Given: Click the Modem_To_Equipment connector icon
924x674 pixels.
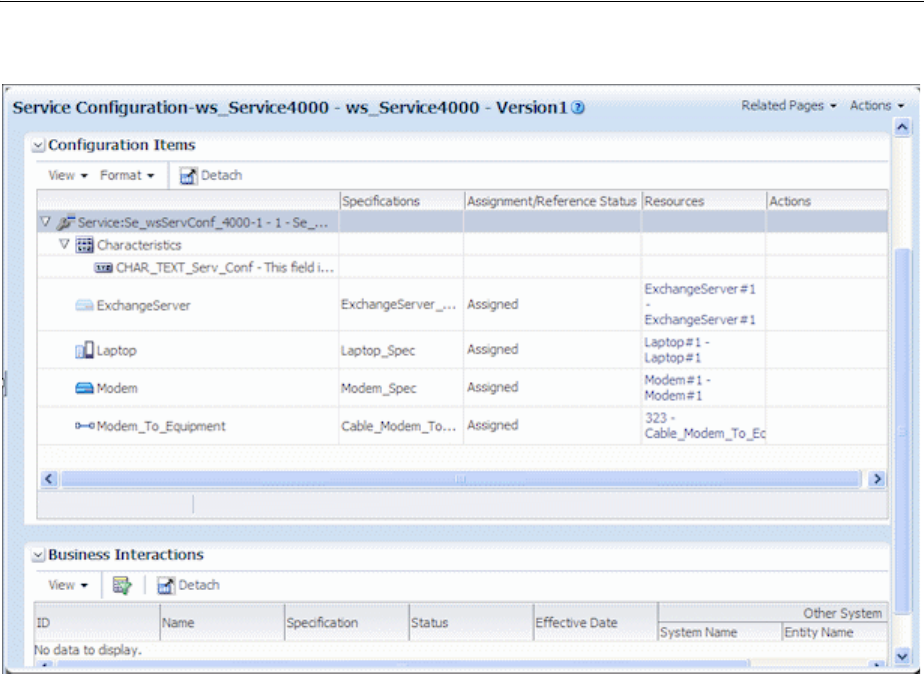Looking at the screenshot, I should (84, 426).
